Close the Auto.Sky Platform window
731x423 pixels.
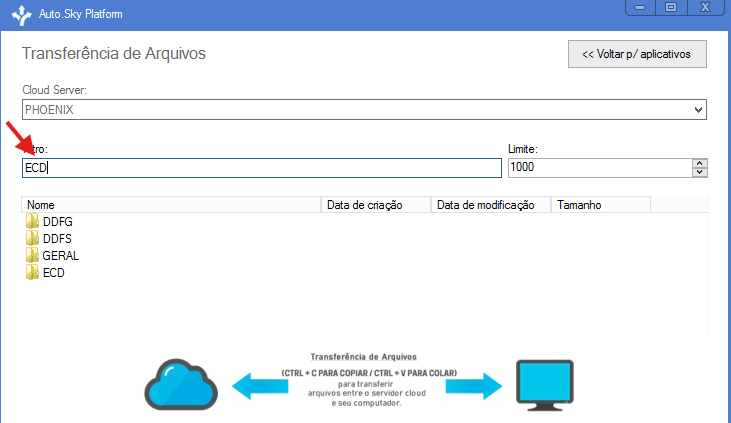pos(705,7)
